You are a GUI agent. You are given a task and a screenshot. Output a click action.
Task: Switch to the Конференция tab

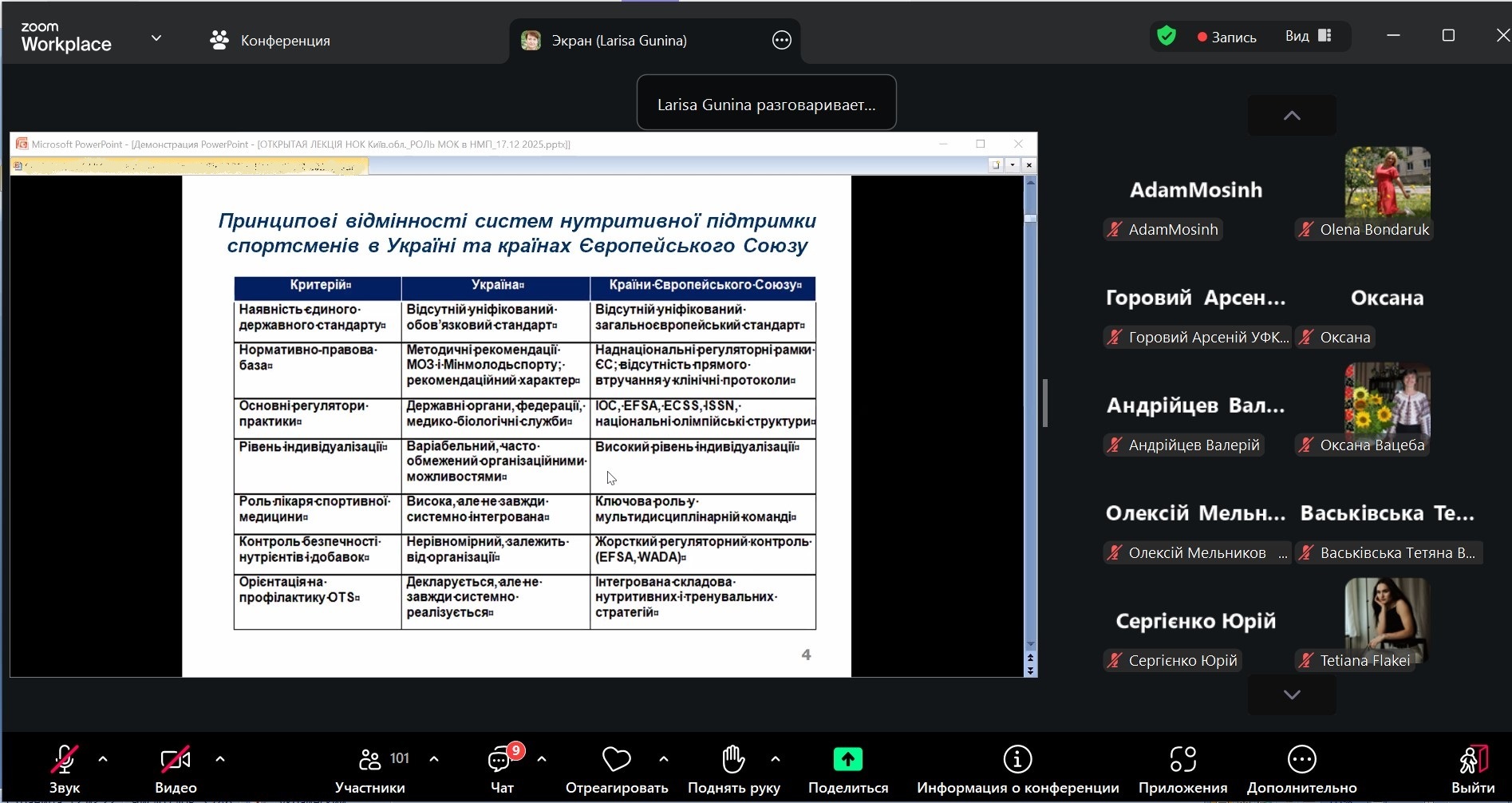(270, 41)
